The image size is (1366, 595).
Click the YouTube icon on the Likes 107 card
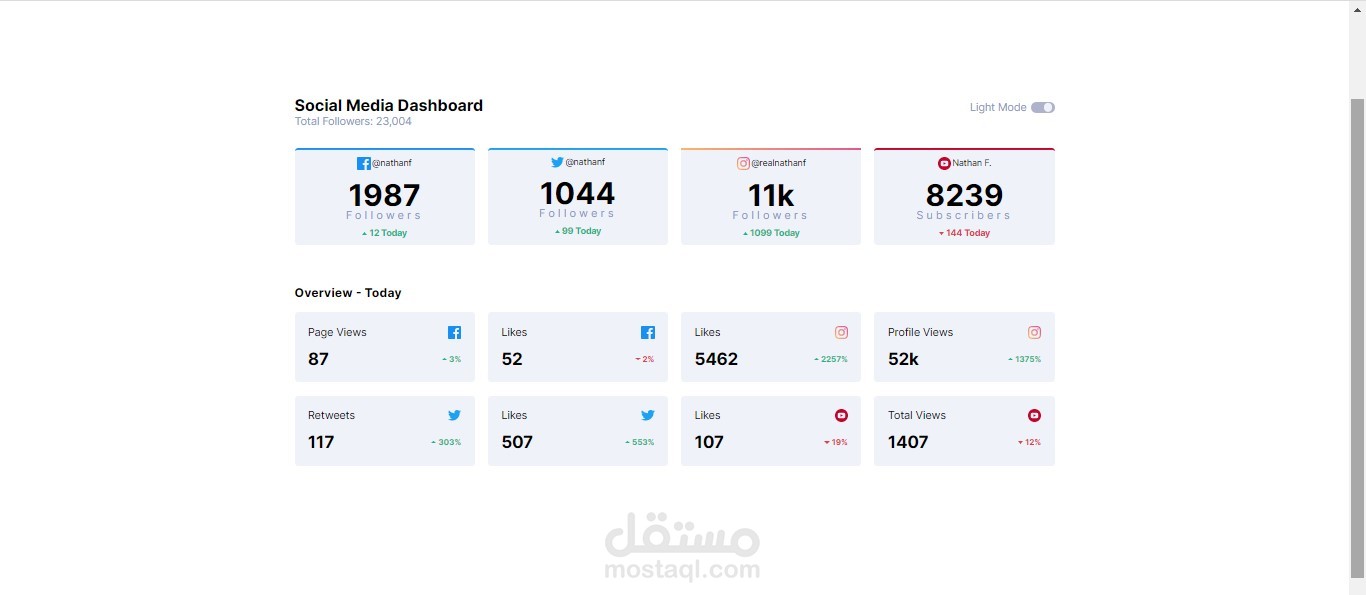tap(841, 415)
